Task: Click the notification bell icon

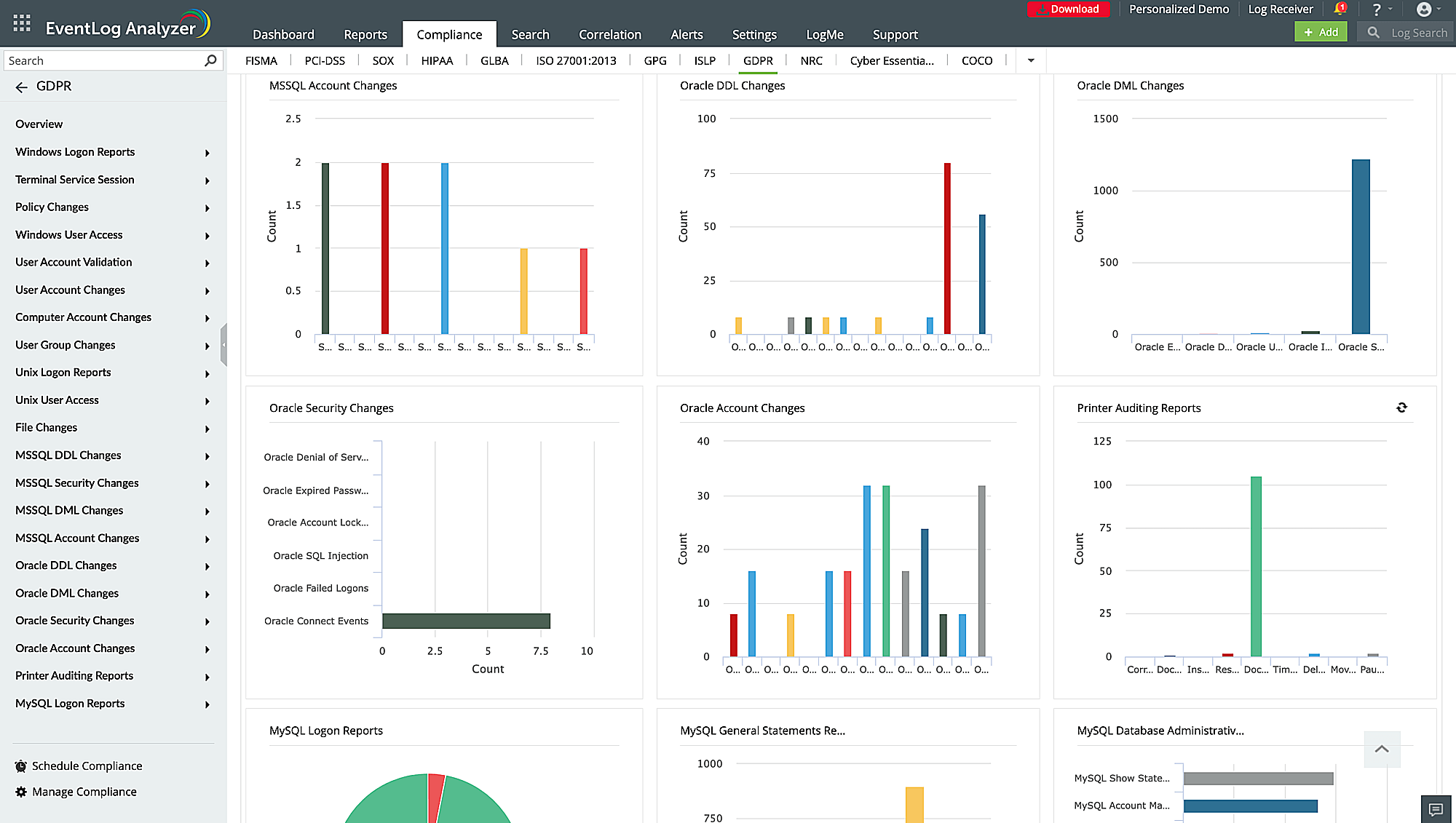Action: coord(1339,9)
